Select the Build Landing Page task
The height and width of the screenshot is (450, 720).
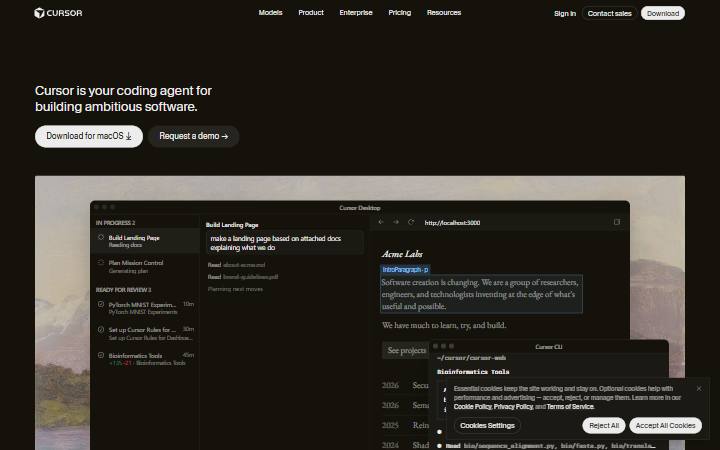pyautogui.click(x=145, y=241)
